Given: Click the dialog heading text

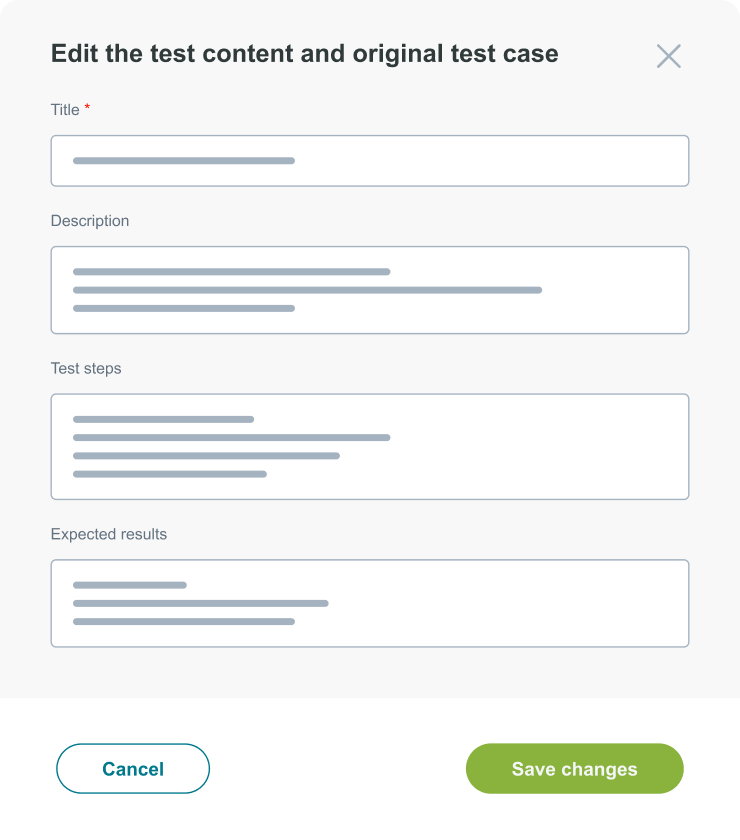Looking at the screenshot, I should [307, 53].
